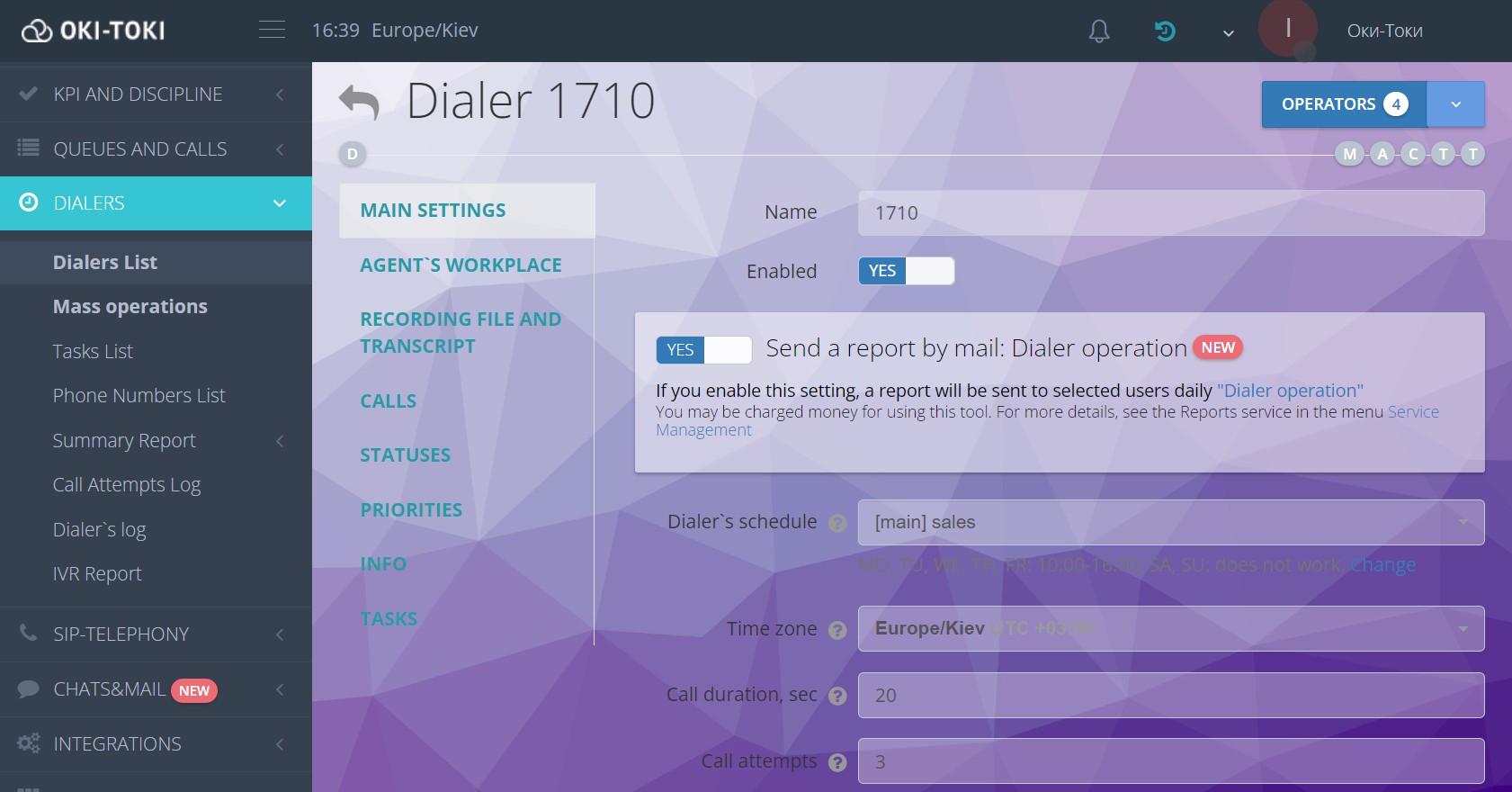
Task: Expand QUEUES AND CALLS menu
Action: click(x=156, y=149)
